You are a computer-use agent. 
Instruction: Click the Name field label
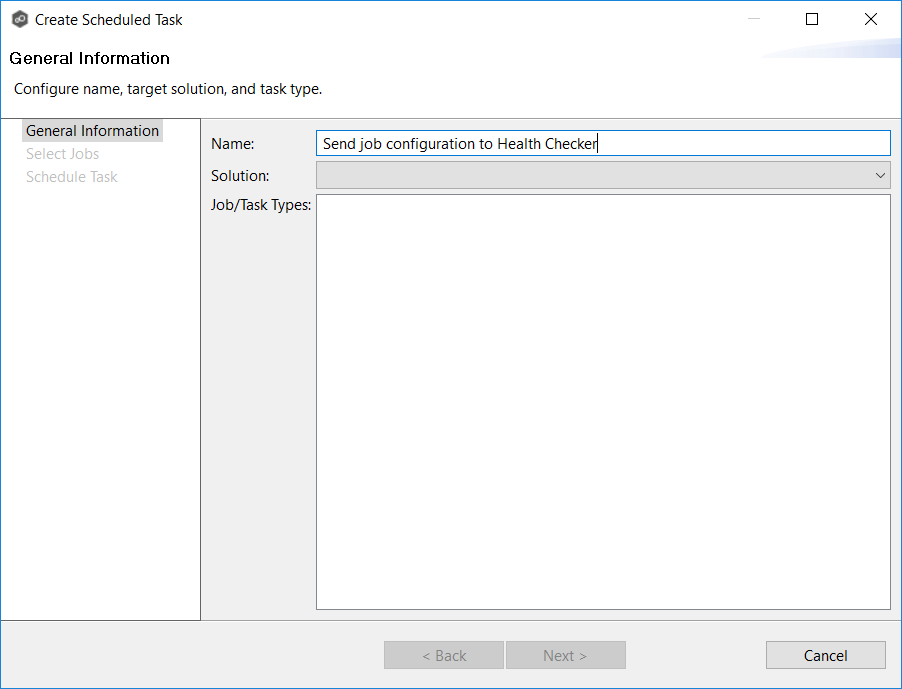point(232,143)
